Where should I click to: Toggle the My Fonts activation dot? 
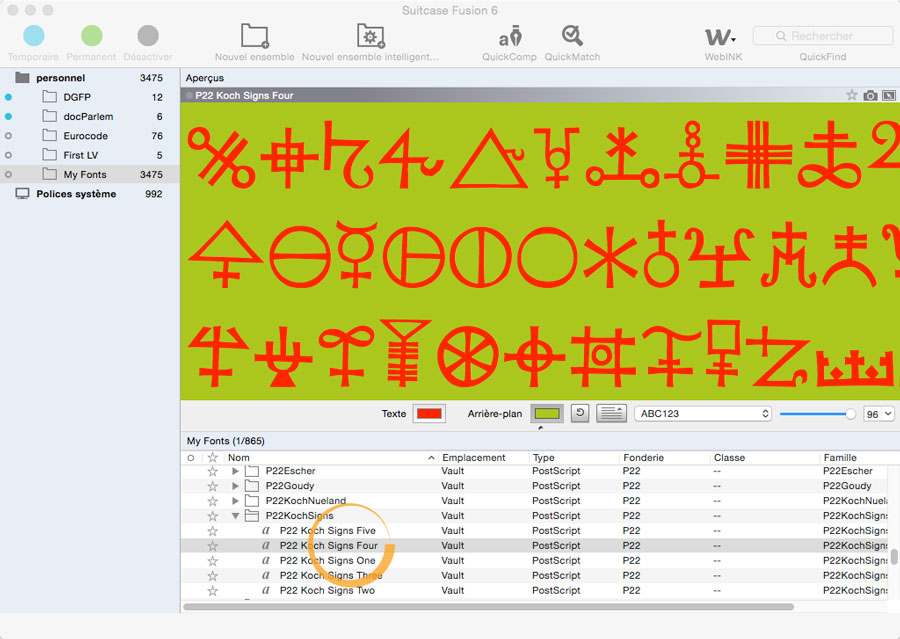click(x=8, y=175)
